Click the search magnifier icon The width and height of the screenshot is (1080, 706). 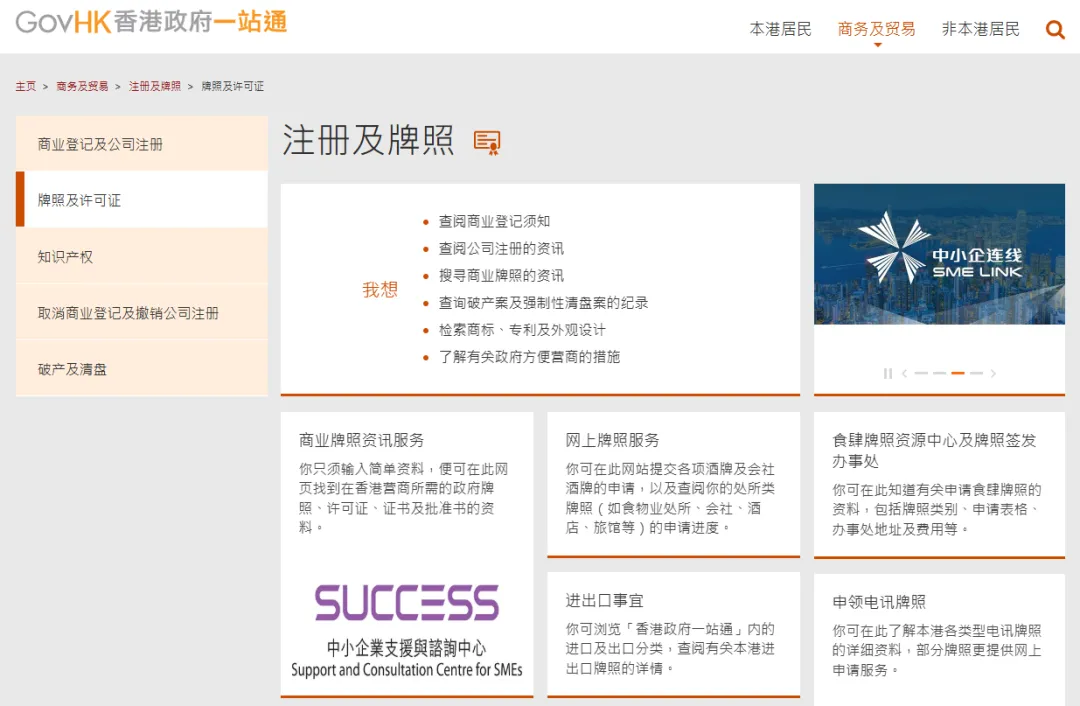[x=1055, y=30]
